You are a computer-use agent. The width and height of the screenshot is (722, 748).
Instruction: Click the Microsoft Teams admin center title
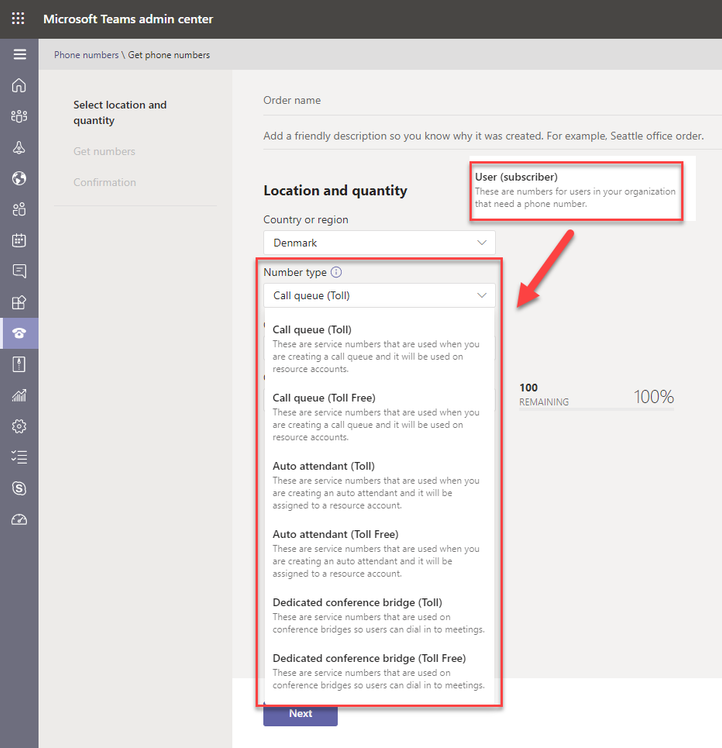click(x=128, y=19)
